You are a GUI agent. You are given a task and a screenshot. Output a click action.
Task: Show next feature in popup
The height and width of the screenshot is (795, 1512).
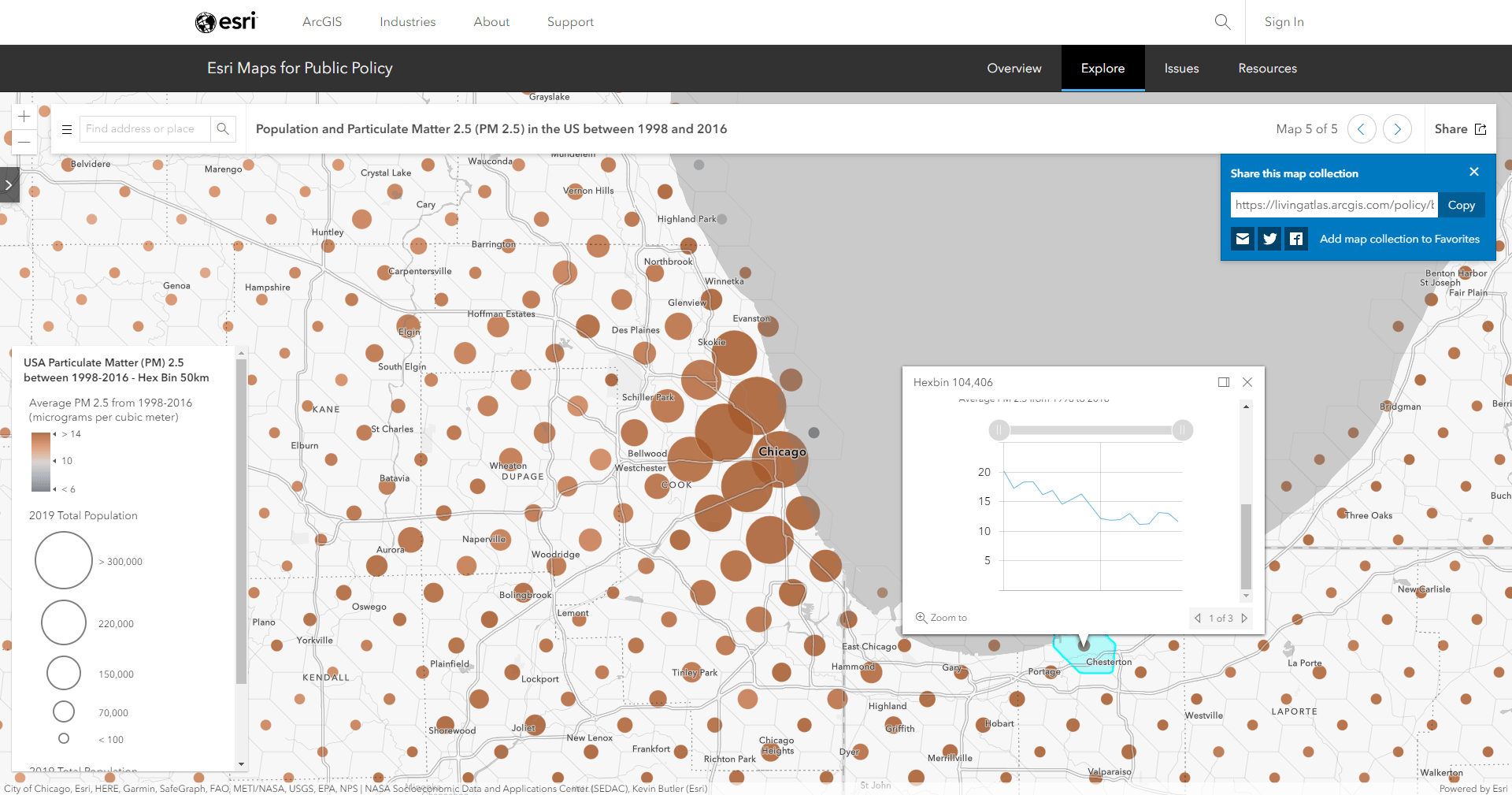(x=1244, y=619)
